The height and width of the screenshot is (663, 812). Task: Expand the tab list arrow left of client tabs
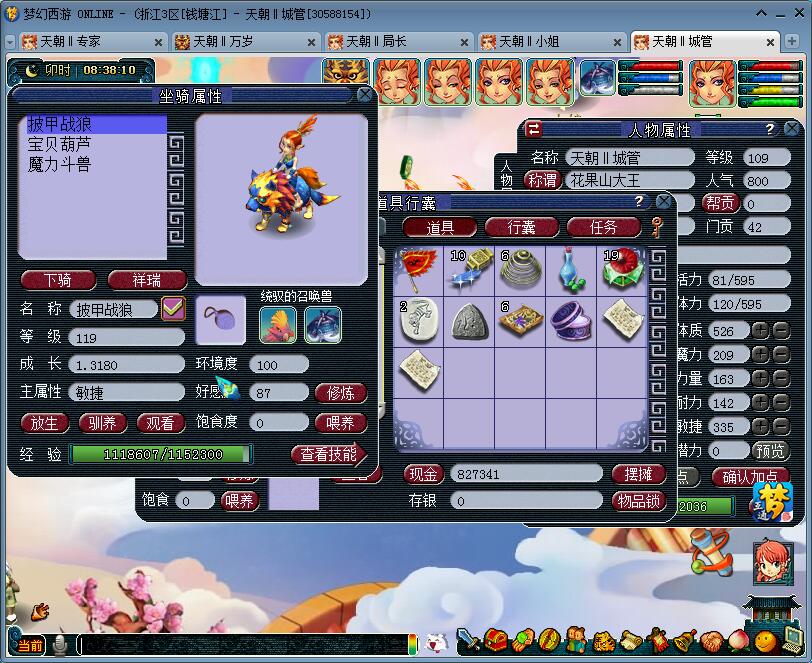[10, 42]
